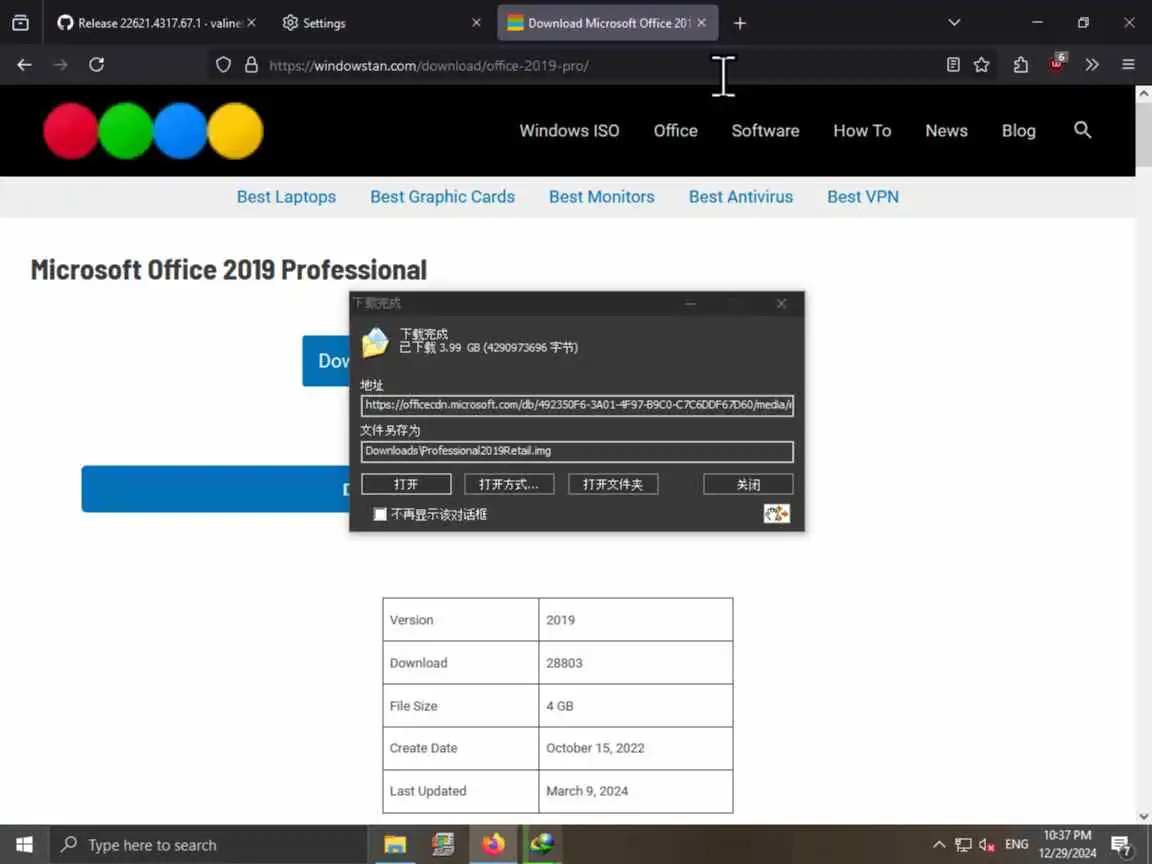
Task: Go back using the browser back arrow
Action: tap(24, 65)
